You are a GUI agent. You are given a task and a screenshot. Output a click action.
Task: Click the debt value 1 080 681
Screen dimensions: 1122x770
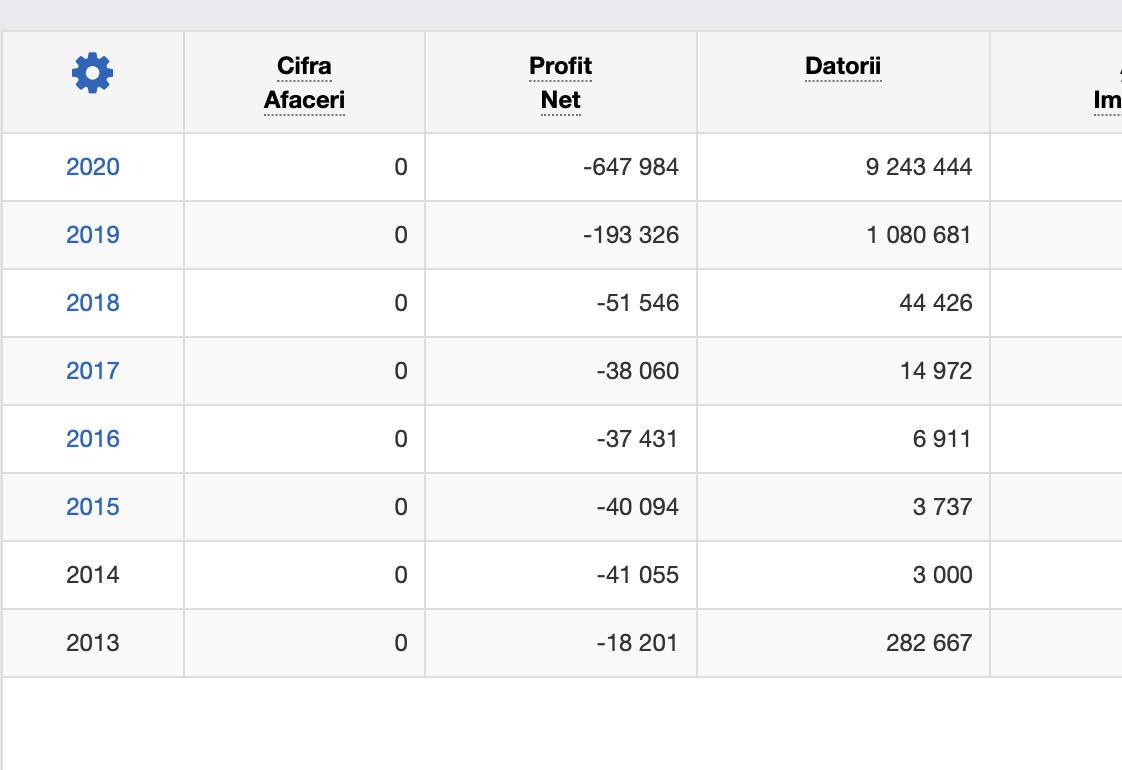click(x=918, y=235)
